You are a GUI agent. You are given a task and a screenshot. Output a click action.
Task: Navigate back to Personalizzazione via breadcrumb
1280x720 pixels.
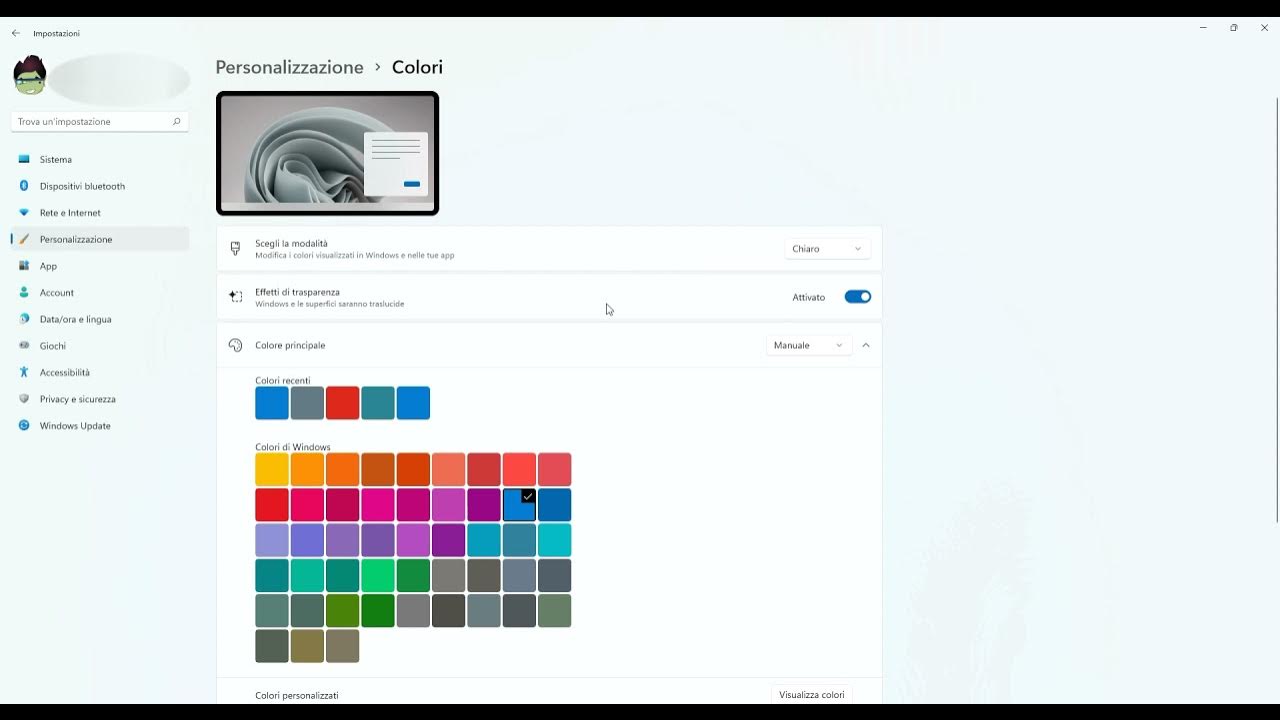(289, 67)
